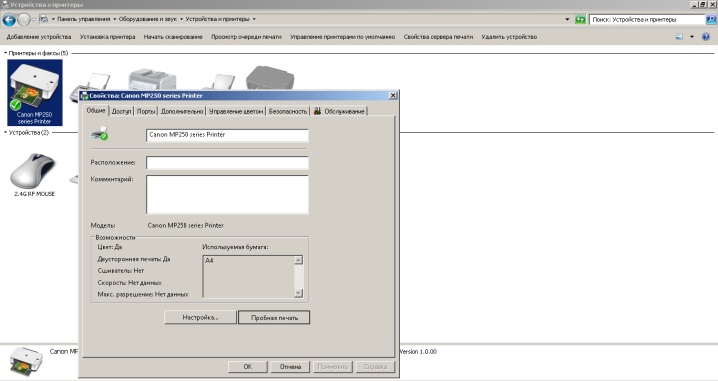Click 'Панель управления' in the breadcrumb
The image size is (718, 381).
[x=83, y=19]
